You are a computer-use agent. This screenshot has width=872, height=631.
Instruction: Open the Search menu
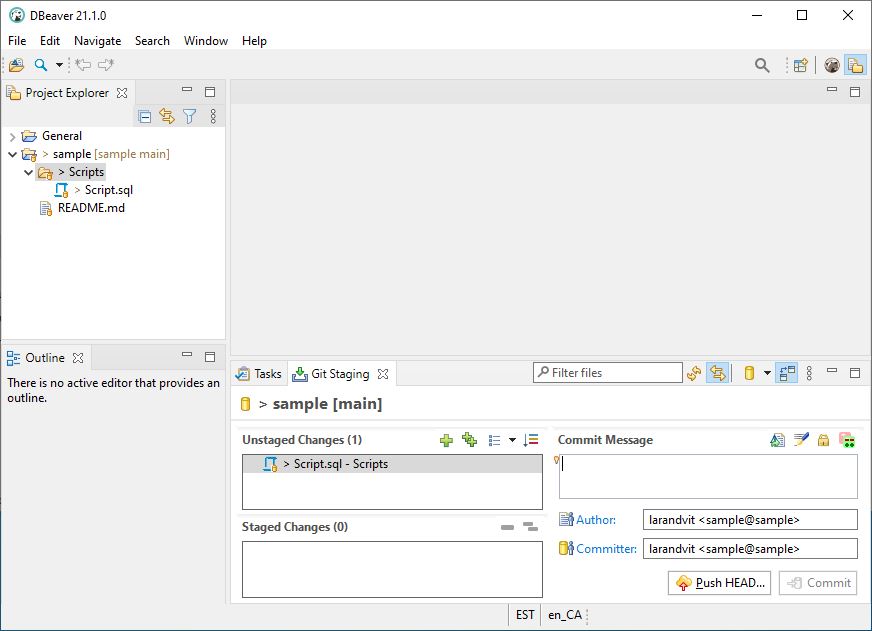[x=152, y=41]
